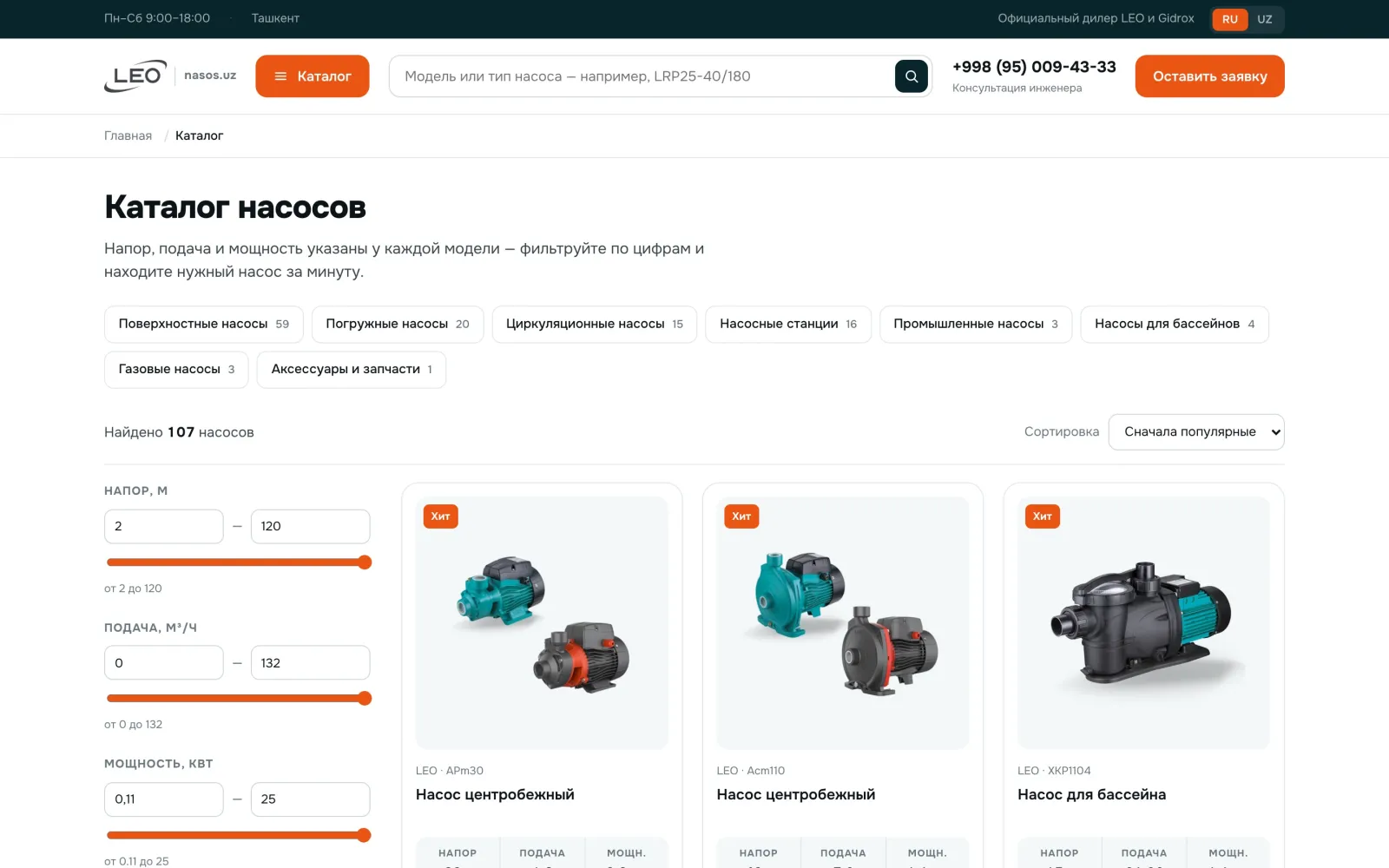Screen dimensions: 1389x868
Task: Click the Мощность maximum value field
Action: [311, 799]
